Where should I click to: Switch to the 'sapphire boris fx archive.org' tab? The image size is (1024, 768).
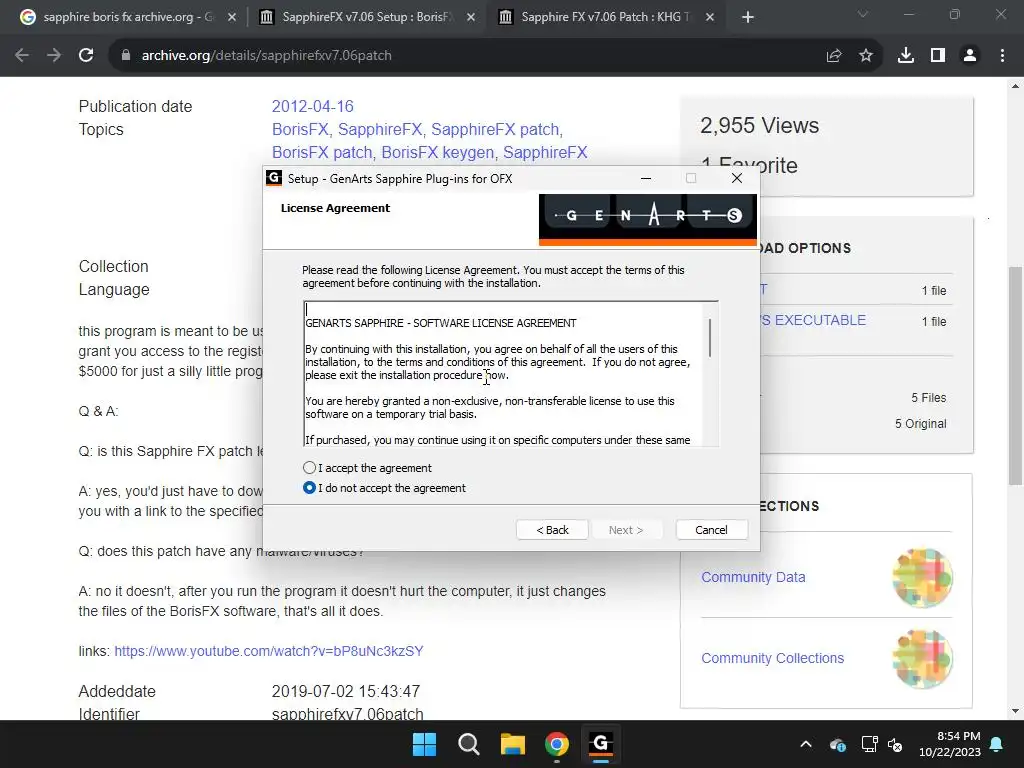tap(128, 17)
